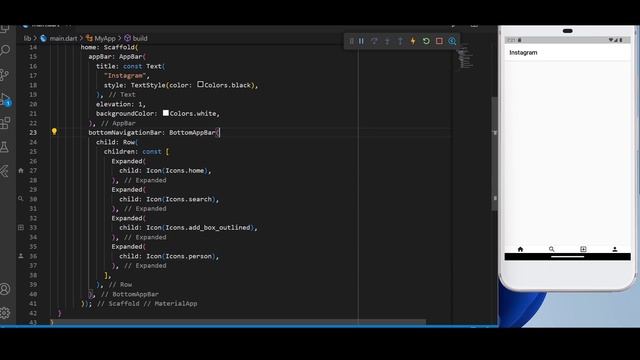The width and height of the screenshot is (640, 360).
Task: Click '// BottomAppBar' closing comment
Action: (x=130, y=294)
